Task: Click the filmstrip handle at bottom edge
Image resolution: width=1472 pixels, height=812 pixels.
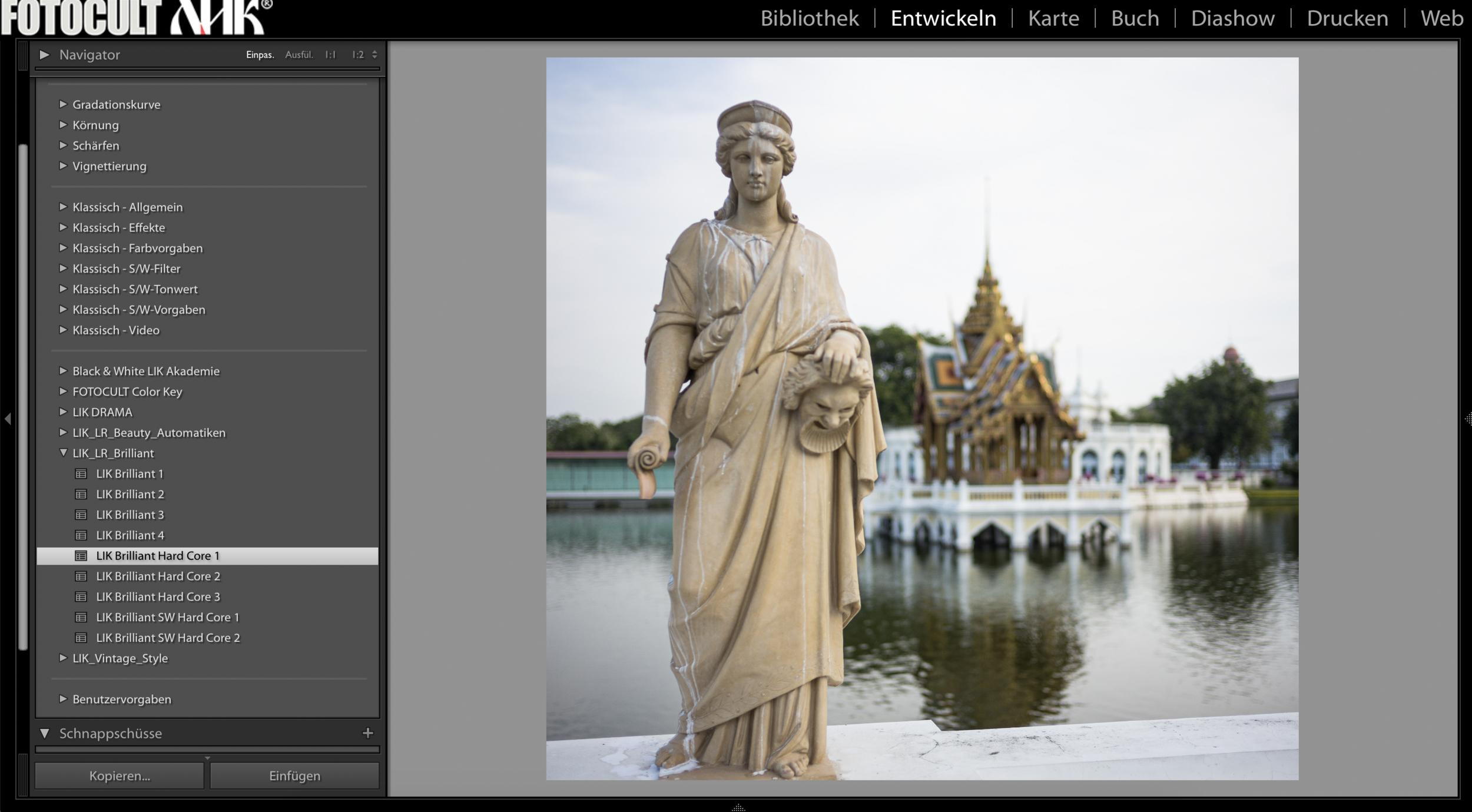Action: (738, 807)
